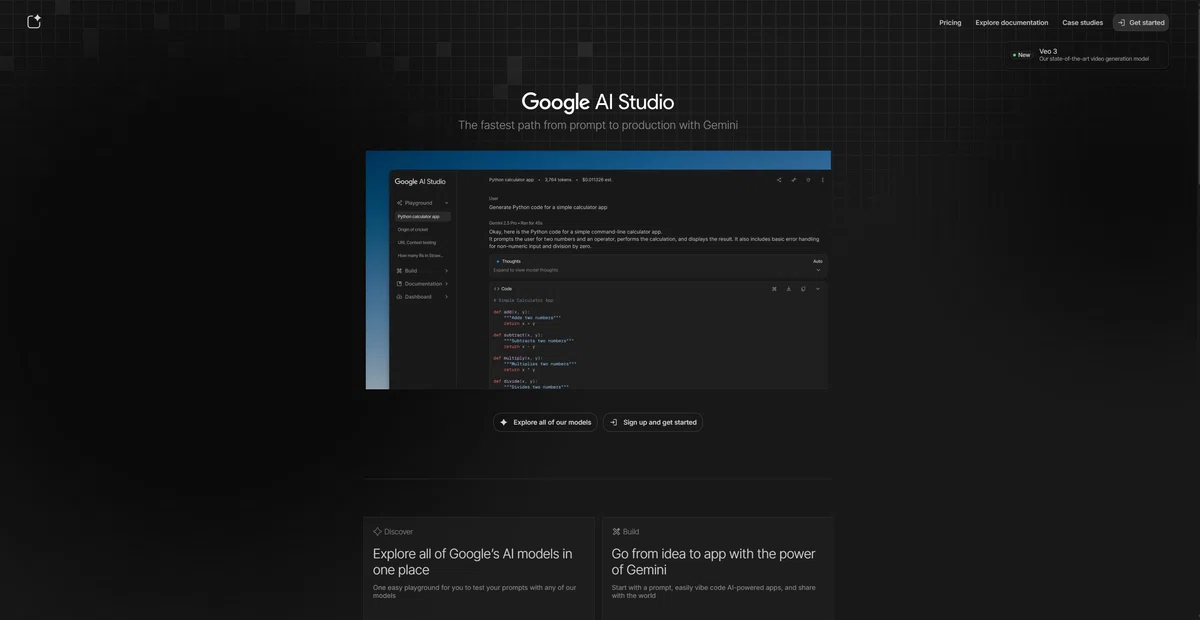The height and width of the screenshot is (620, 1200).
Task: Collapse the Code block using its chevron
Action: 817,289
